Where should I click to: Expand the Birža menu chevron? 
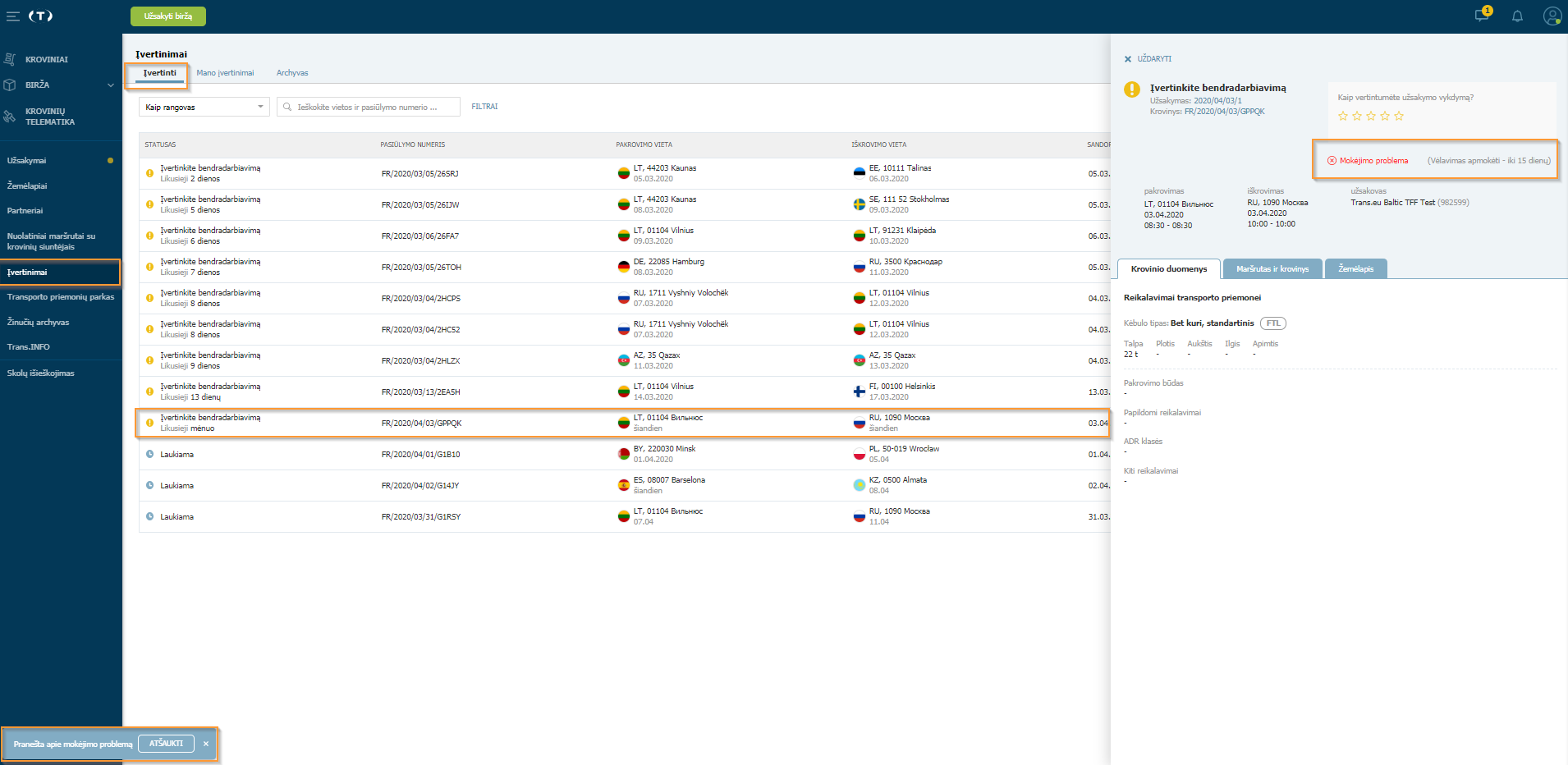pos(111,85)
